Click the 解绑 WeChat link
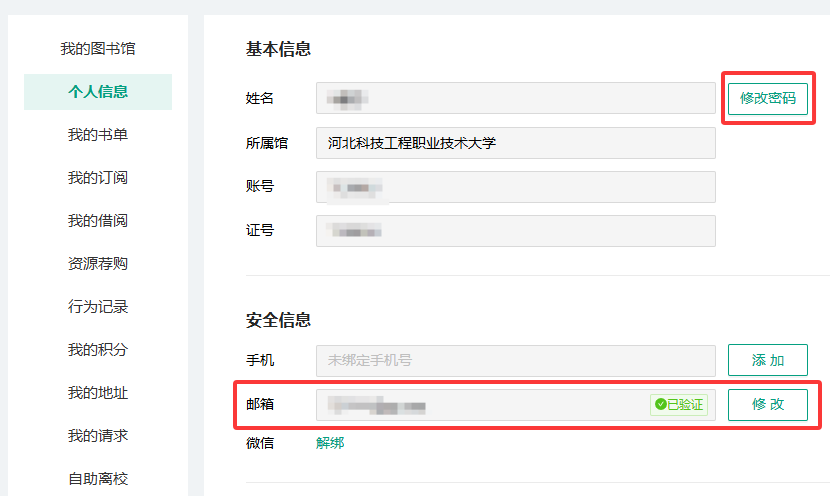 [330, 443]
